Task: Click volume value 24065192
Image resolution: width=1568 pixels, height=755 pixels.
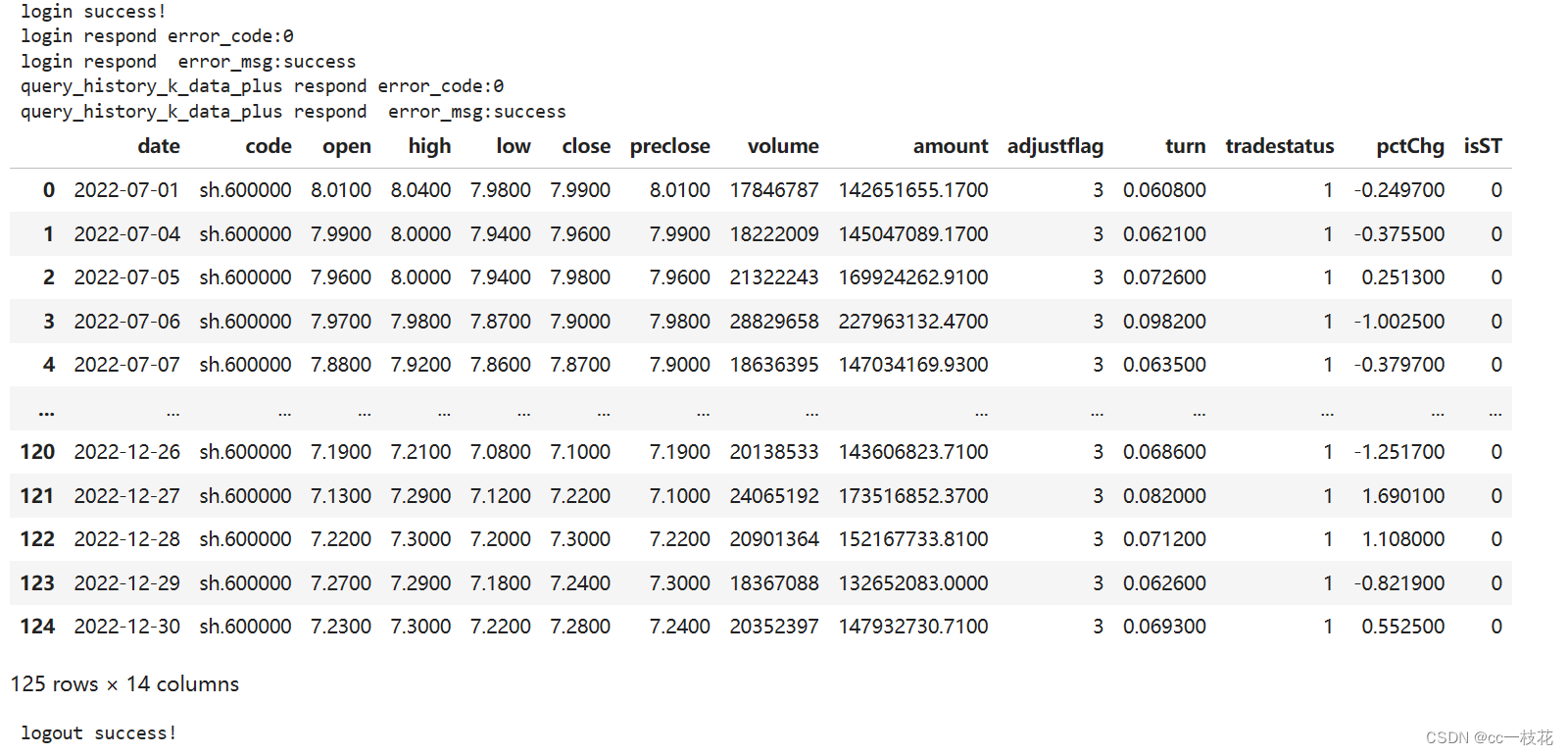Action: pos(774,496)
